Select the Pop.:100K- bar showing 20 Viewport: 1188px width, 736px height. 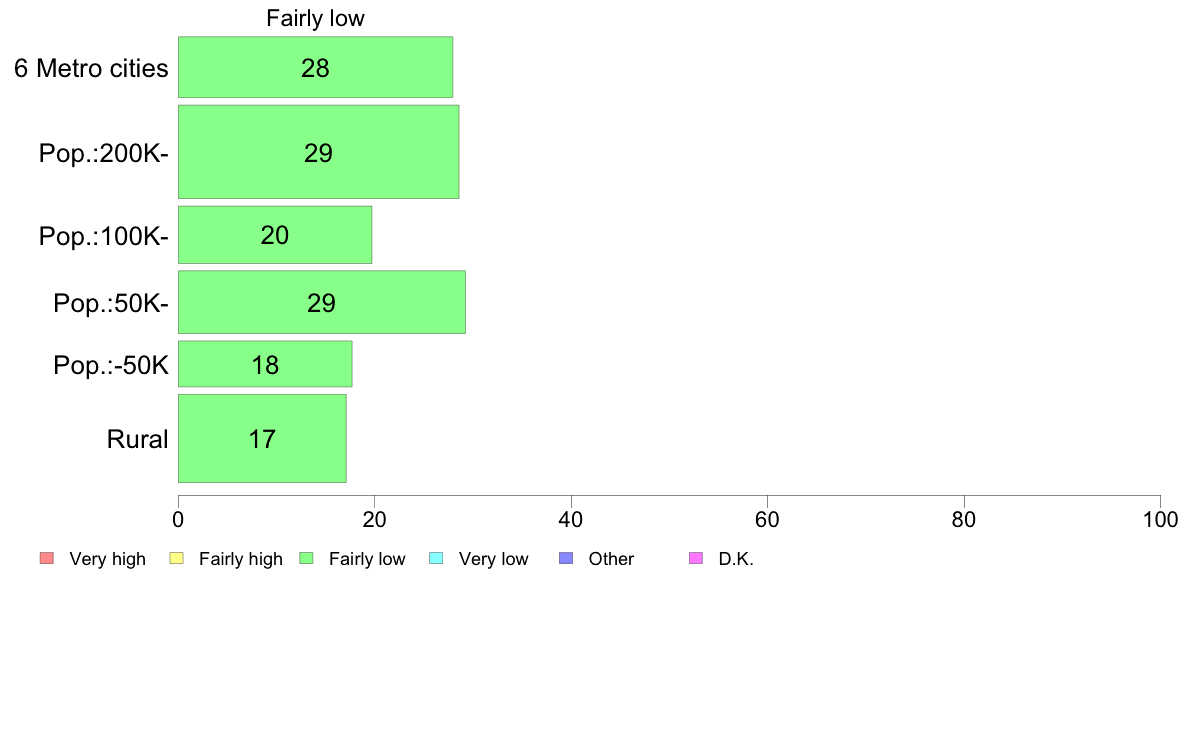coord(275,235)
